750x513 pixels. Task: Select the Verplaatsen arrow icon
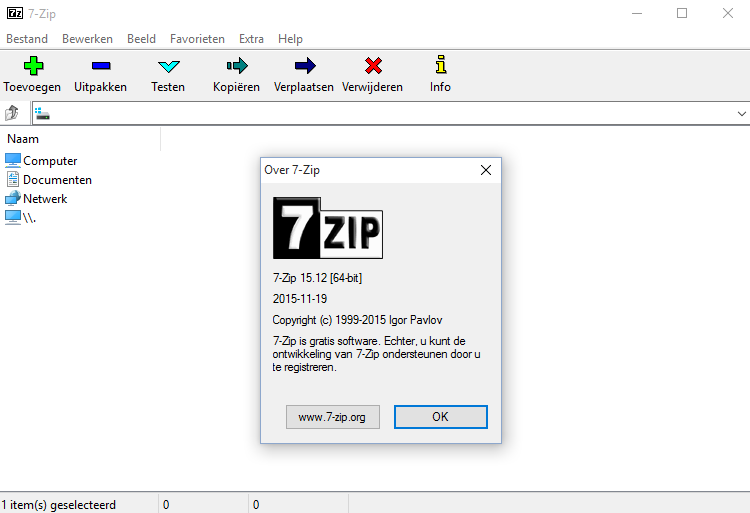click(304, 67)
